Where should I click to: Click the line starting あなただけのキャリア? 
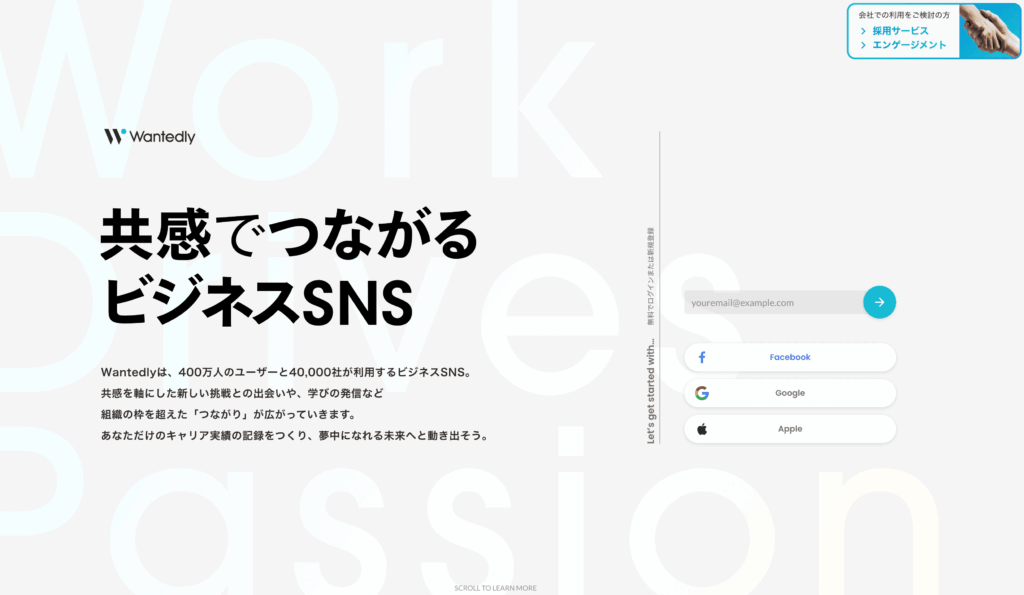(x=296, y=435)
